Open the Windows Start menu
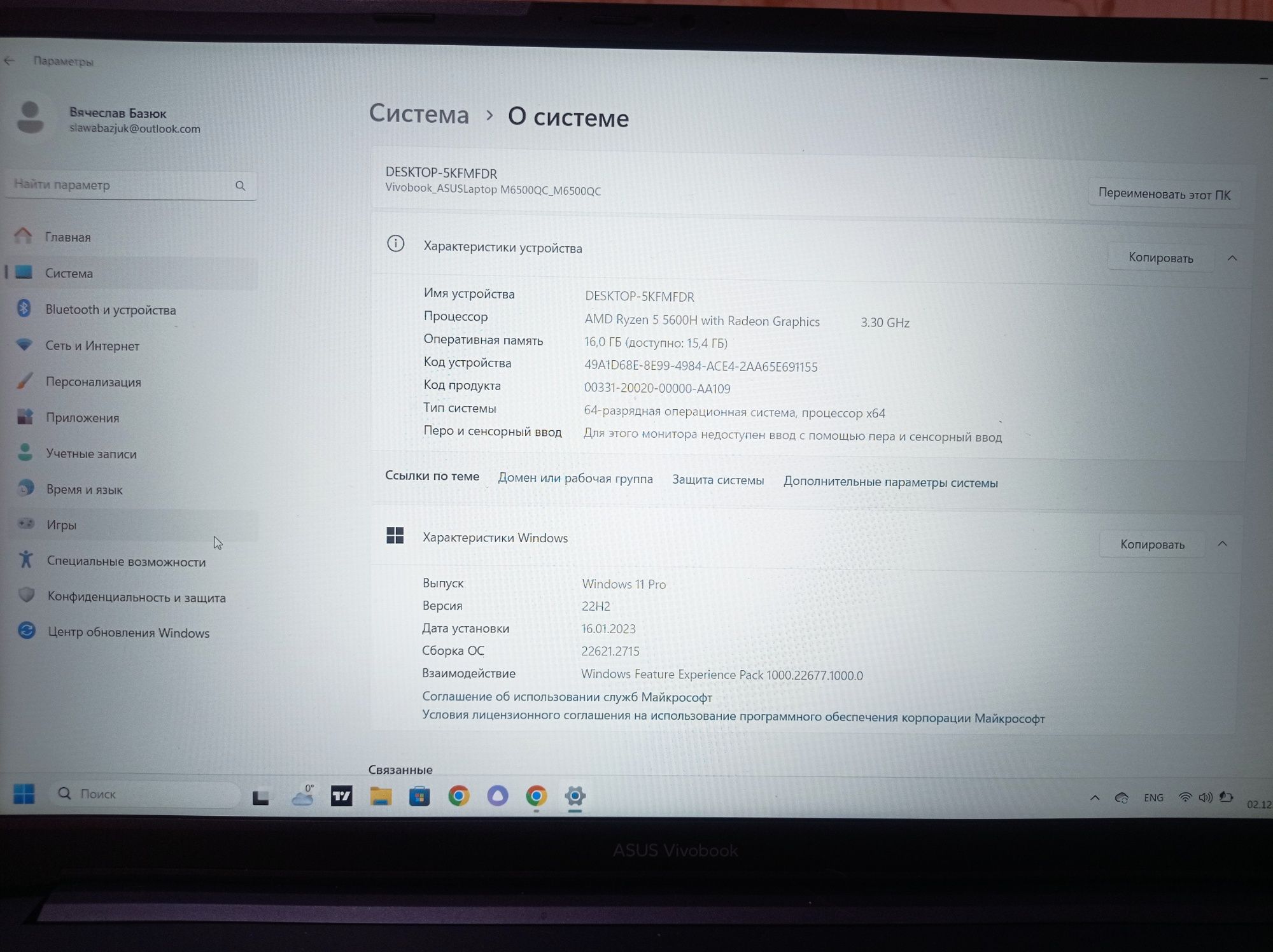Screen dimensions: 1273x952 (24, 794)
